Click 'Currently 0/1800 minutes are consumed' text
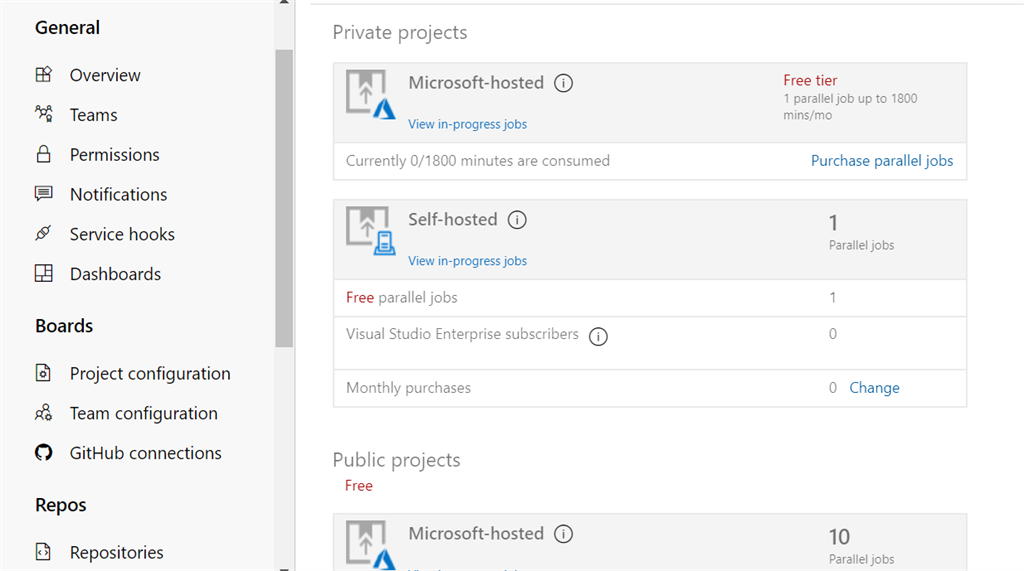Viewport: 1024px width, 571px height. pos(477,161)
